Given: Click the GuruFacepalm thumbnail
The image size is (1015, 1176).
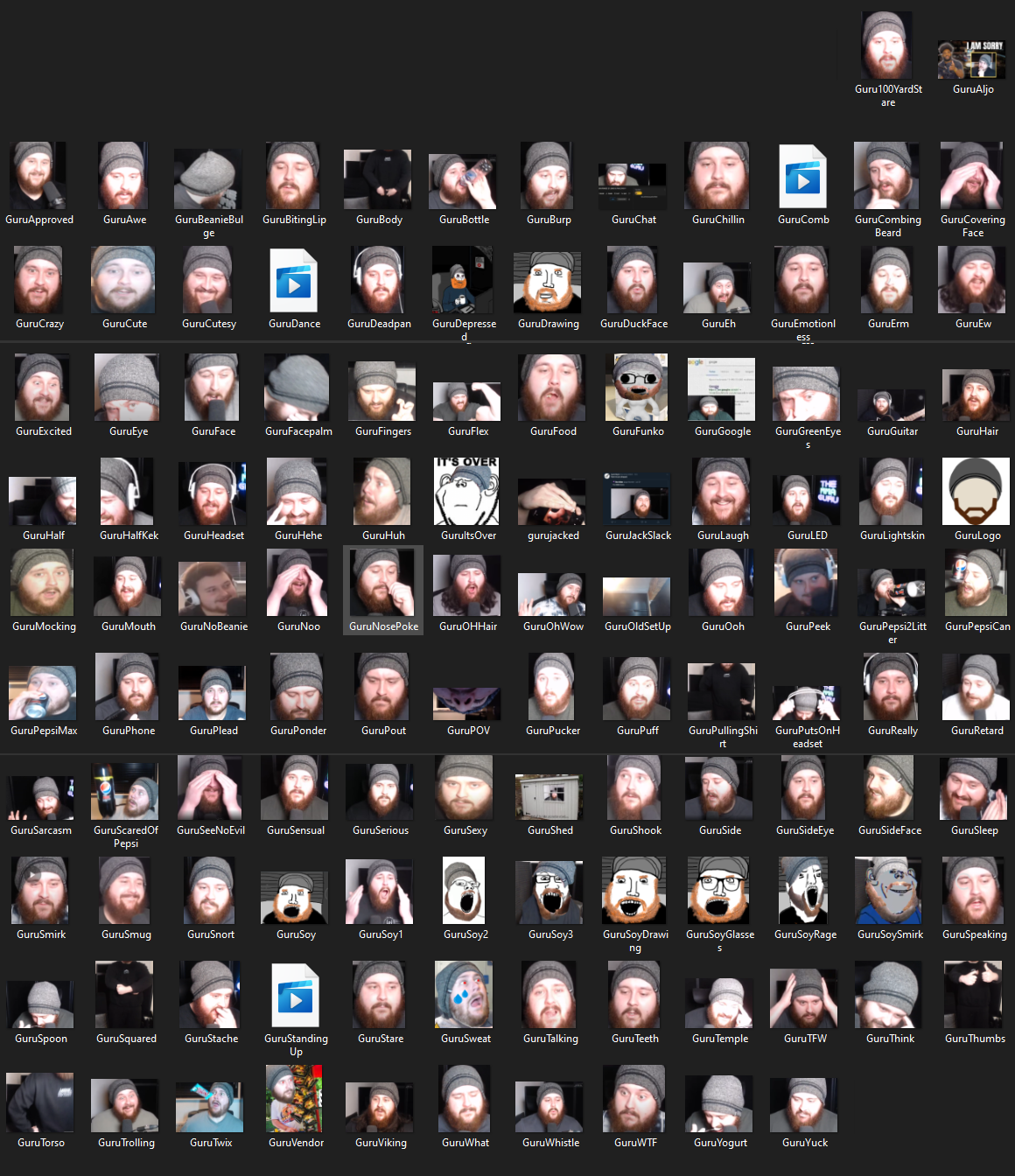Looking at the screenshot, I should point(297,388).
